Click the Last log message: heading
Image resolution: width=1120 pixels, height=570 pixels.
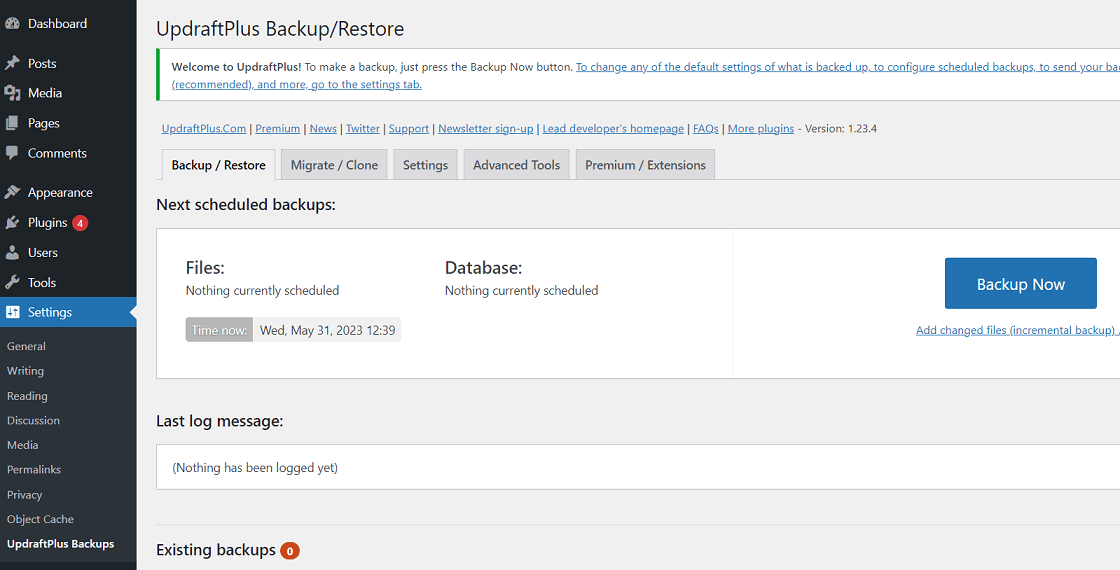point(220,421)
